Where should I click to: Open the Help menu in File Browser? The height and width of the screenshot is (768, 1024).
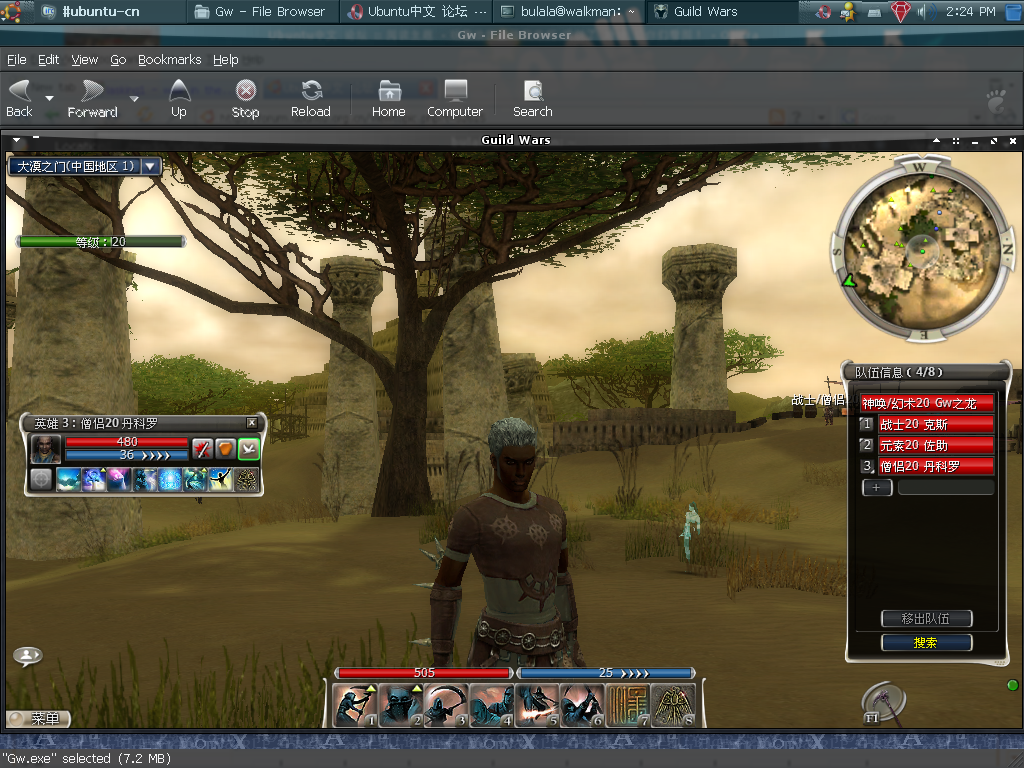coord(226,60)
